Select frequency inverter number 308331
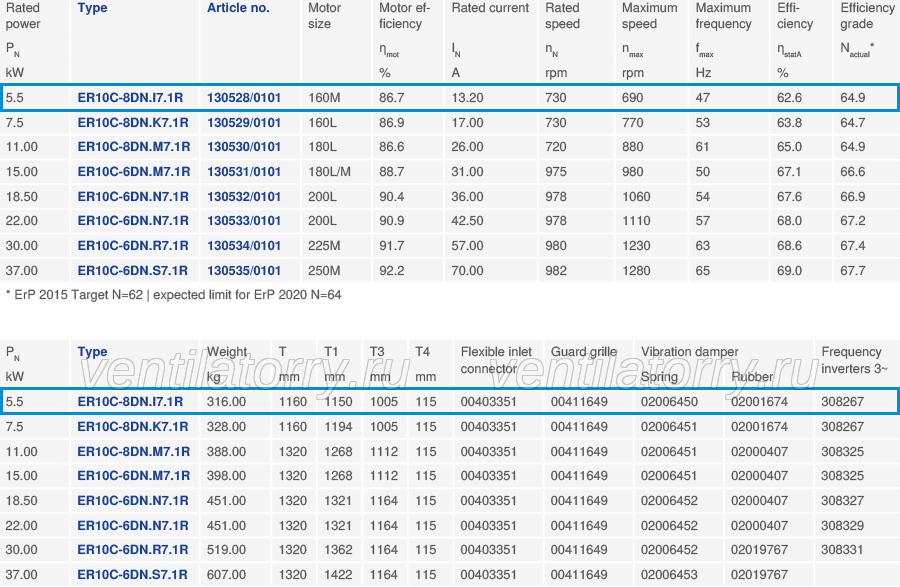This screenshot has width=900, height=587. (842, 550)
